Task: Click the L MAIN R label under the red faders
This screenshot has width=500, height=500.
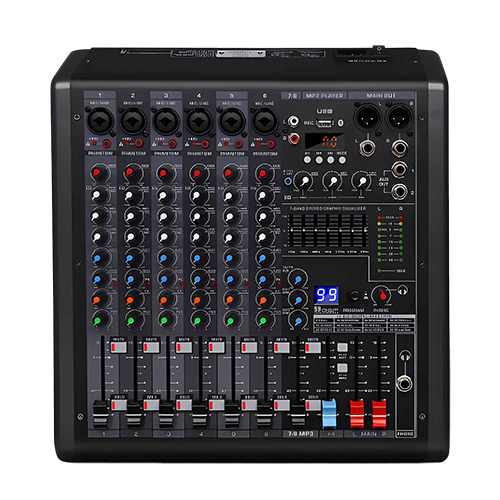Action: pyautogui.click(x=369, y=434)
